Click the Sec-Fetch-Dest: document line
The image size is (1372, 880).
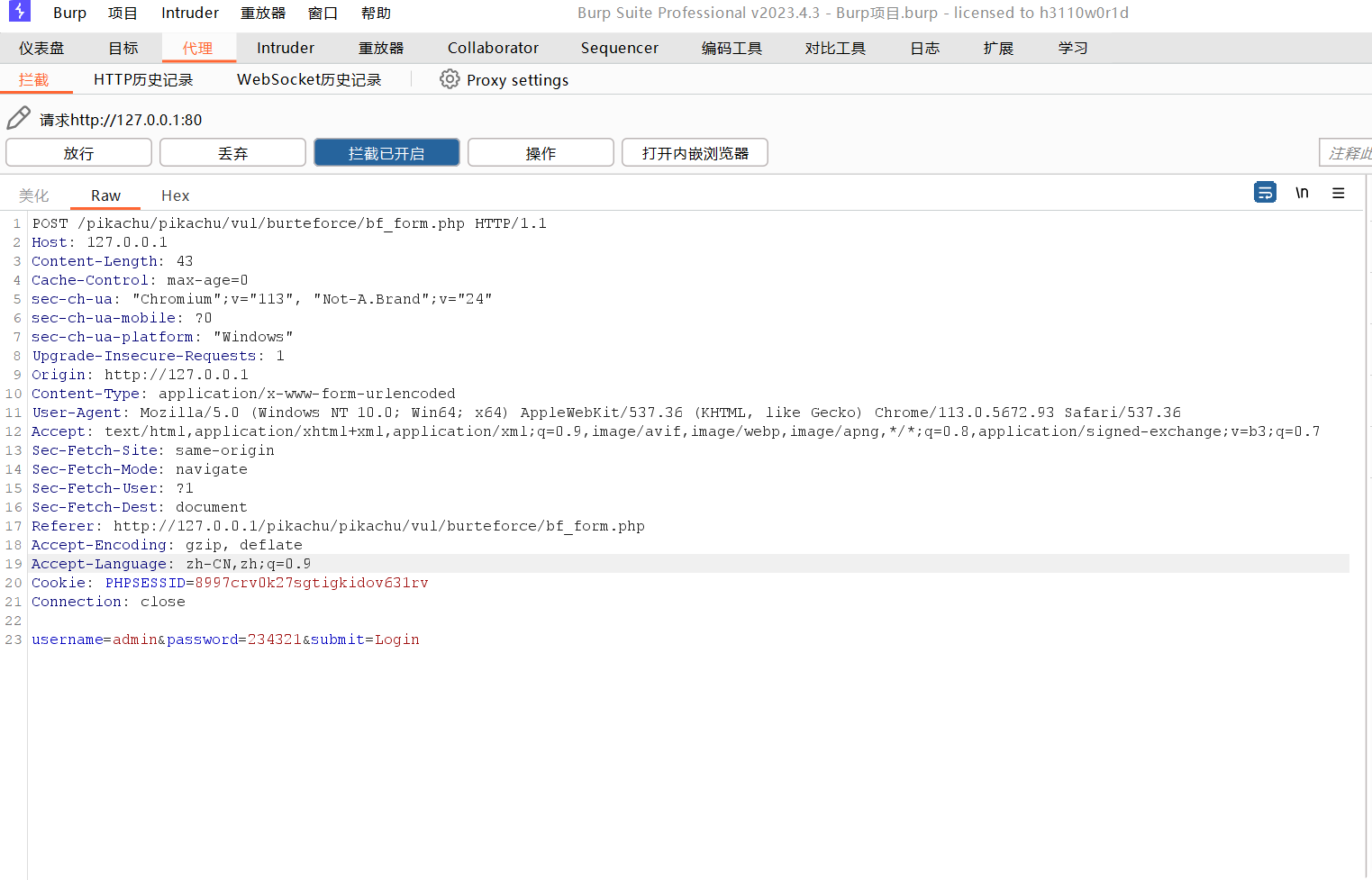(x=140, y=507)
